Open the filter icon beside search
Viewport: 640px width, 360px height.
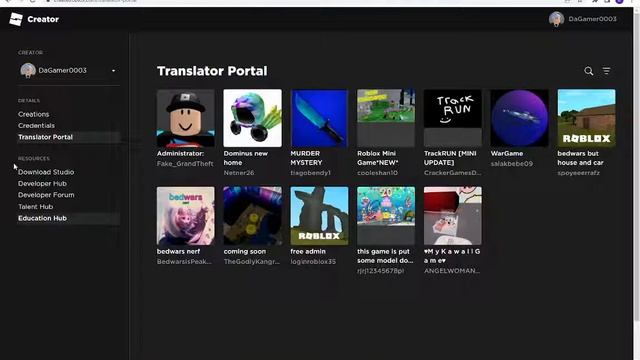click(607, 71)
